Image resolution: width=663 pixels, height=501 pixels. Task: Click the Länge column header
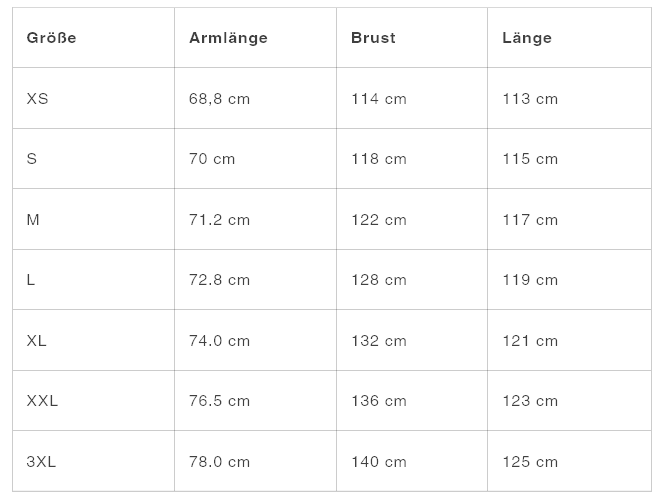[527, 38]
